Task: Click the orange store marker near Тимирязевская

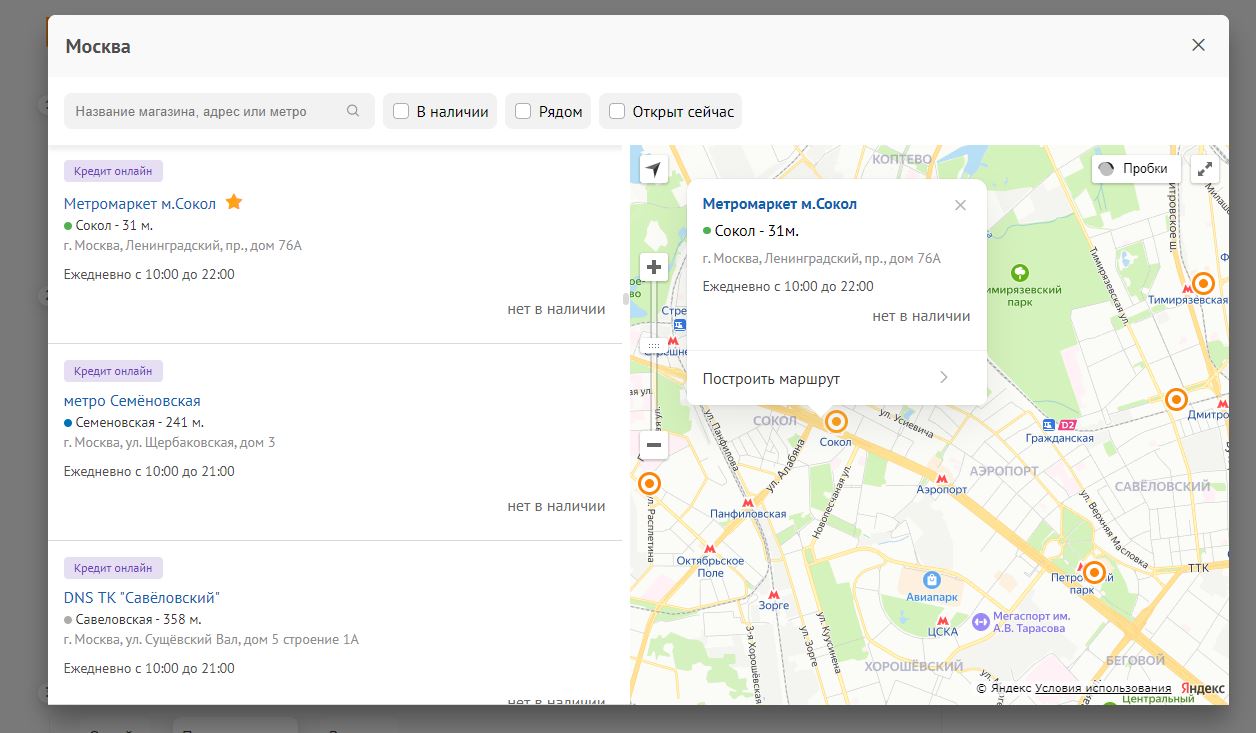Action: pyautogui.click(x=1204, y=283)
